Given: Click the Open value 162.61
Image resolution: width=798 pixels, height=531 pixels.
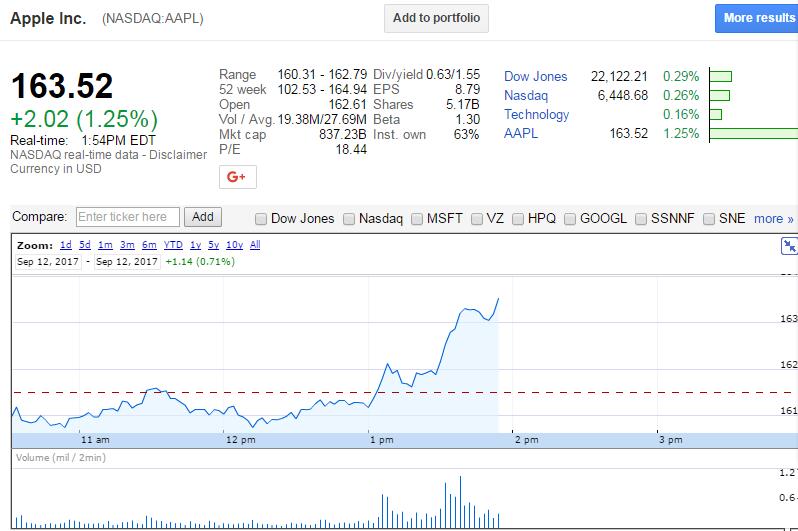Looking at the screenshot, I should point(348,104).
